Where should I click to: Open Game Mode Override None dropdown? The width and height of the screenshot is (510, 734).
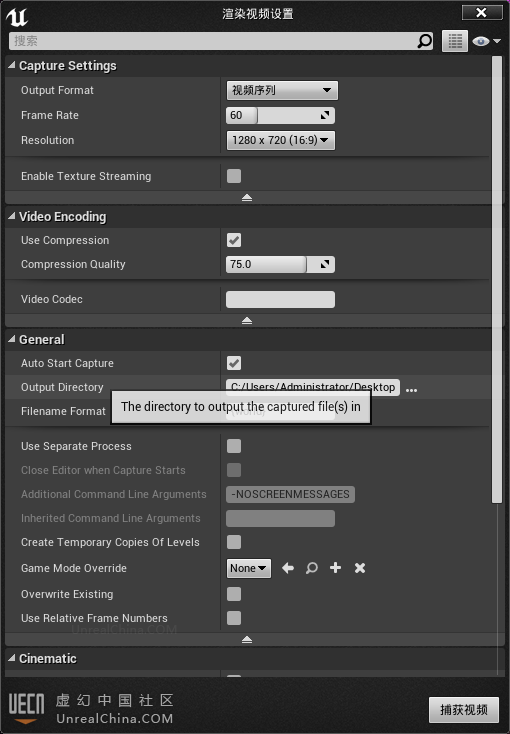[x=248, y=568]
